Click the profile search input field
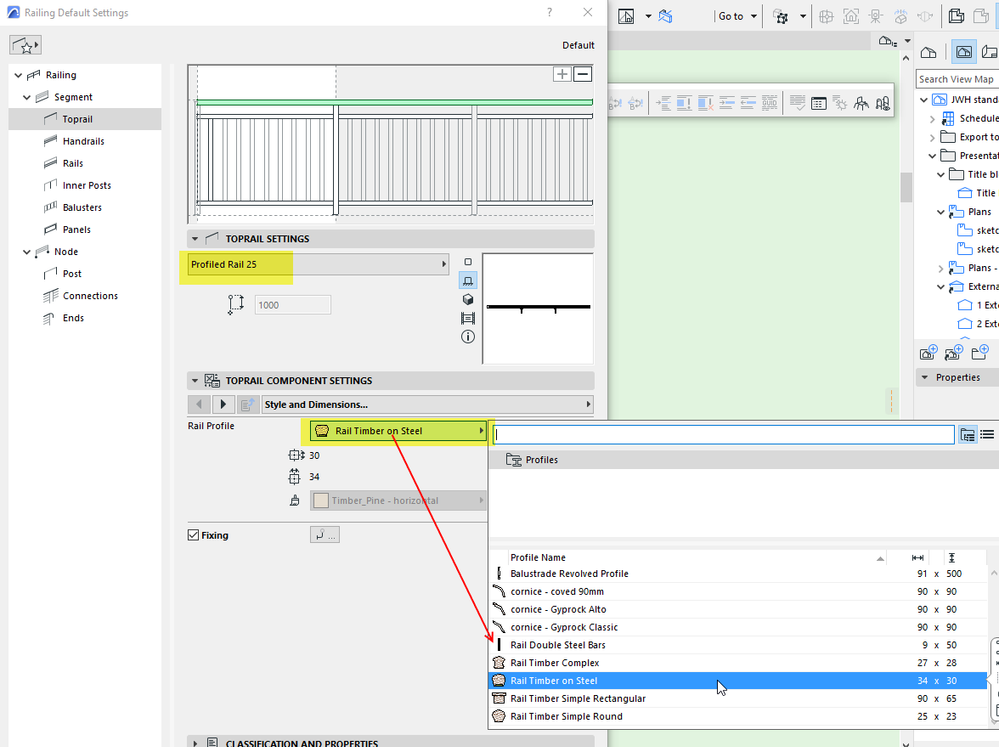Image resolution: width=999 pixels, height=747 pixels. [x=724, y=435]
